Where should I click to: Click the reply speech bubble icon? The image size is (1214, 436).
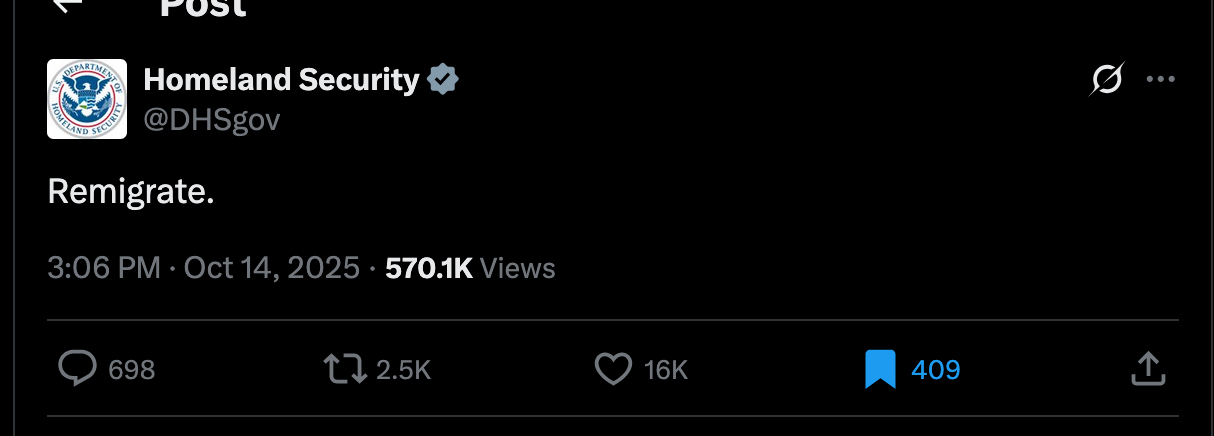(77, 369)
